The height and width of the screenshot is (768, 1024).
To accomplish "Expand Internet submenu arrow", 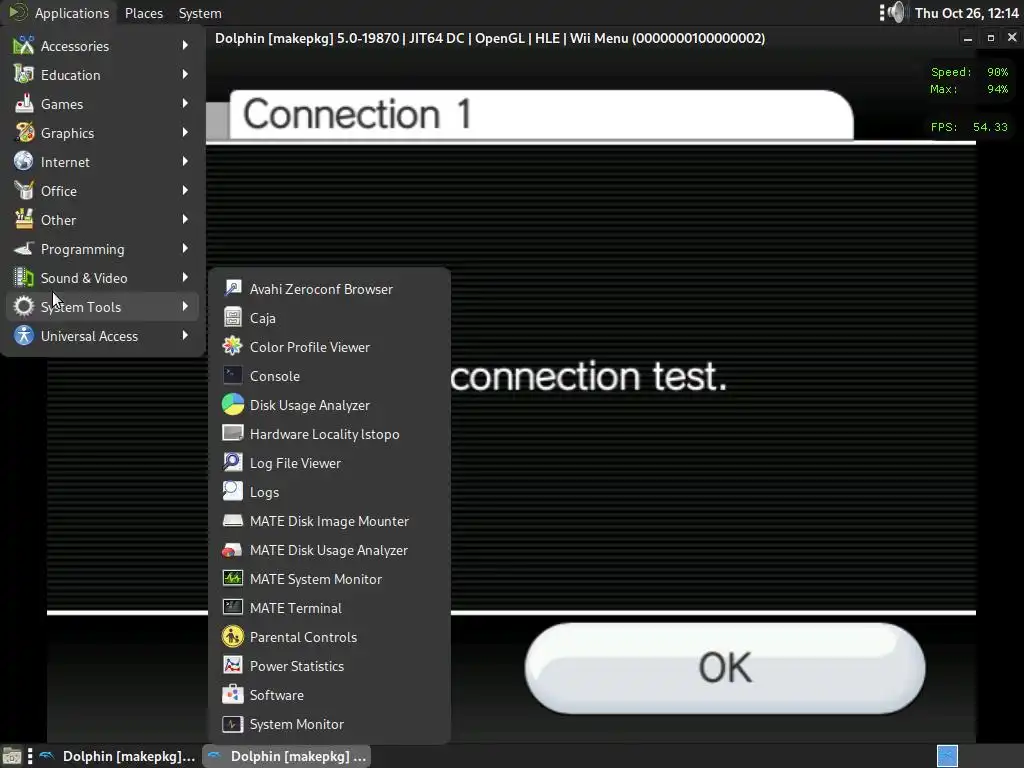I will pos(185,161).
